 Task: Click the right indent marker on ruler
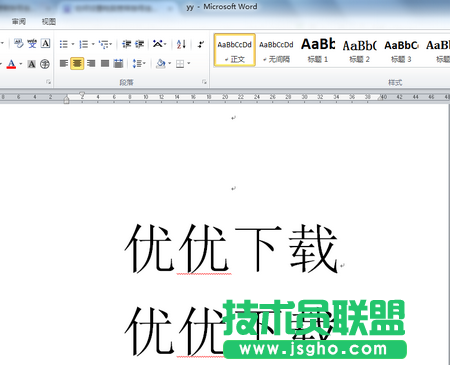click(x=380, y=97)
